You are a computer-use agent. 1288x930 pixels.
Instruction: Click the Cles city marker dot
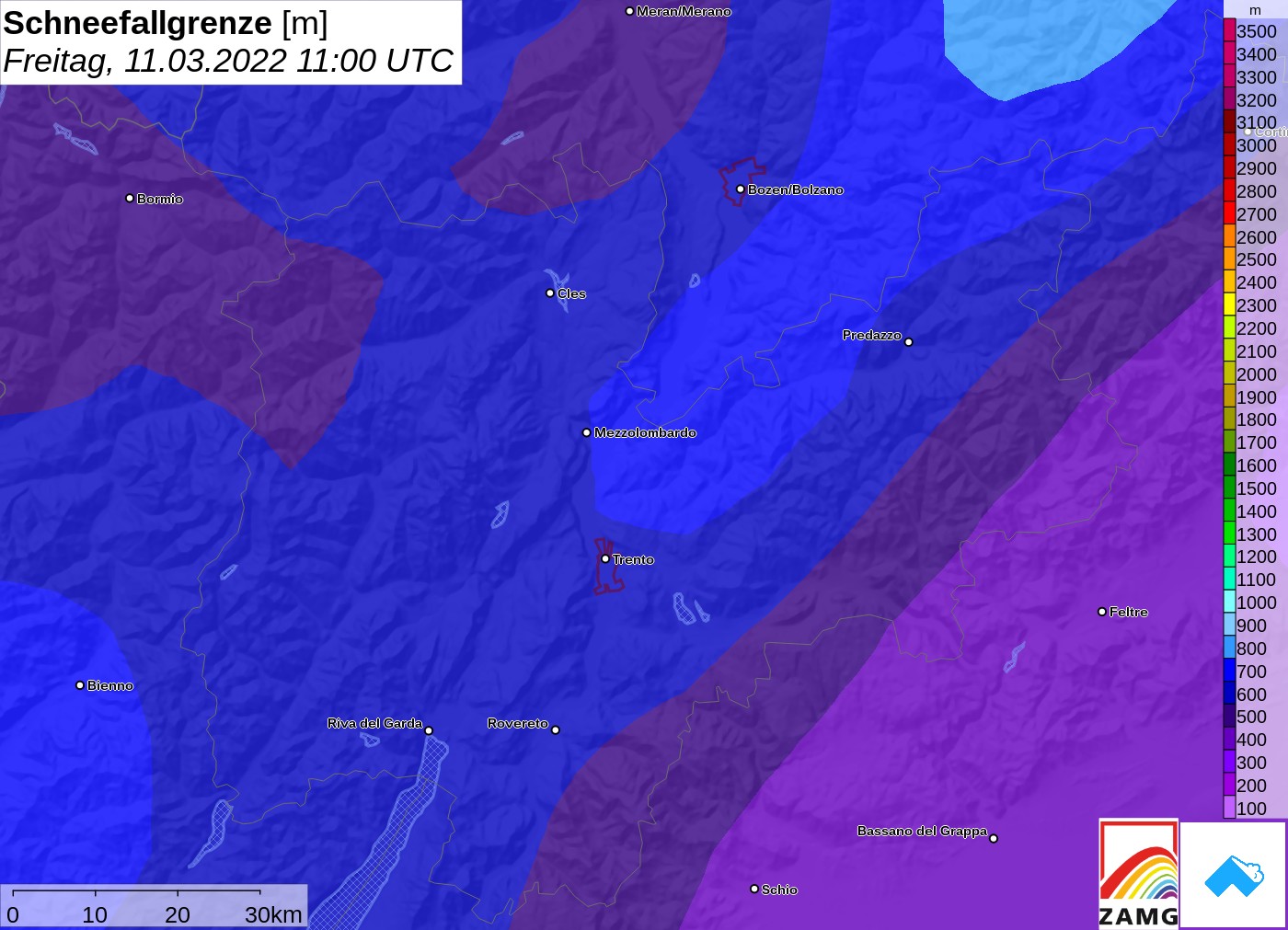click(550, 293)
